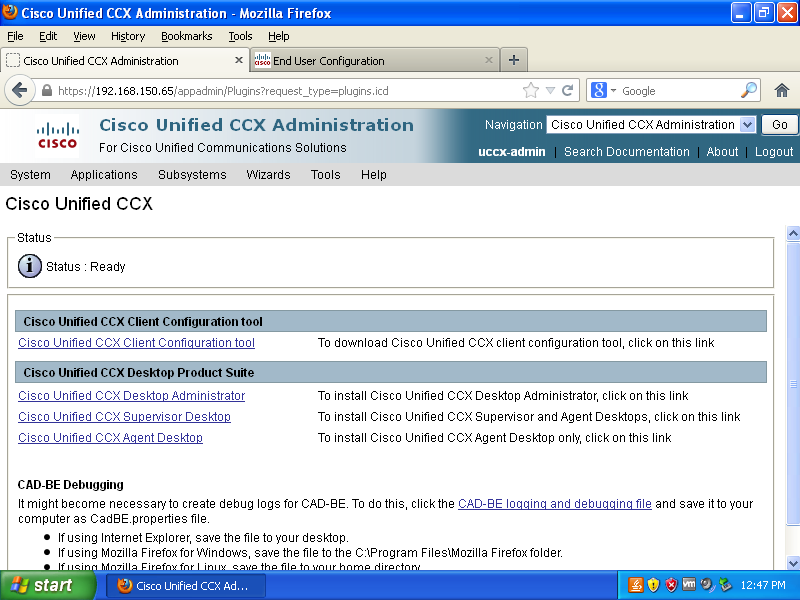Switch to the End User Configuration tab

pos(374,60)
